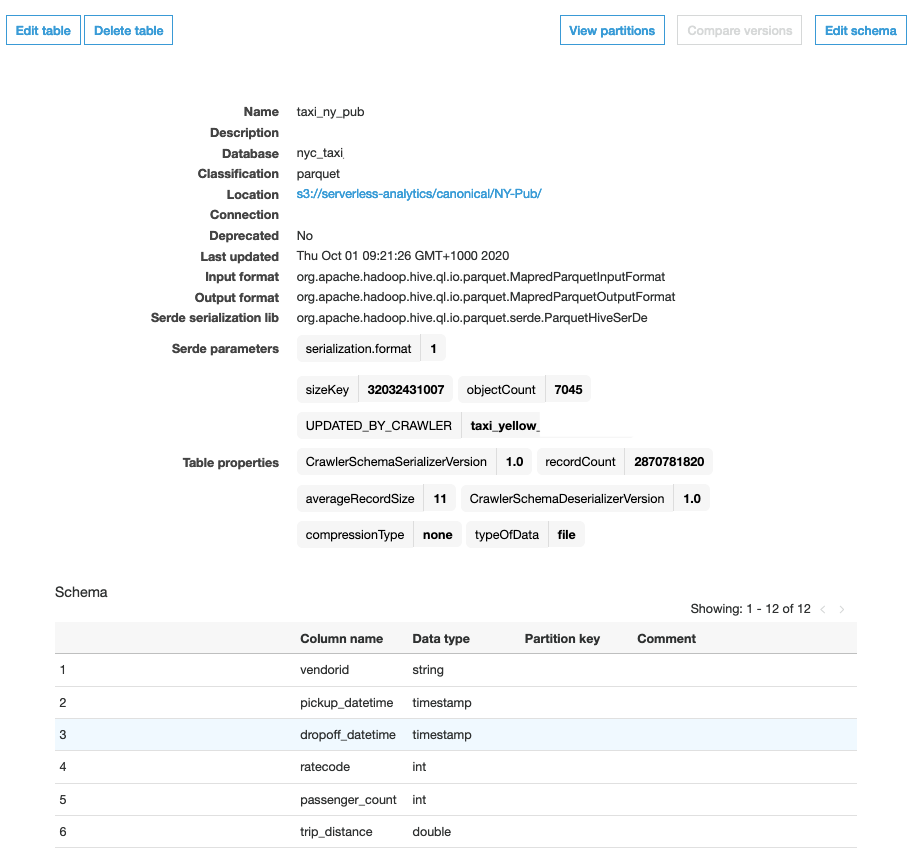913x854 pixels.
Task: Click the Partition key column header
Action: click(x=562, y=639)
